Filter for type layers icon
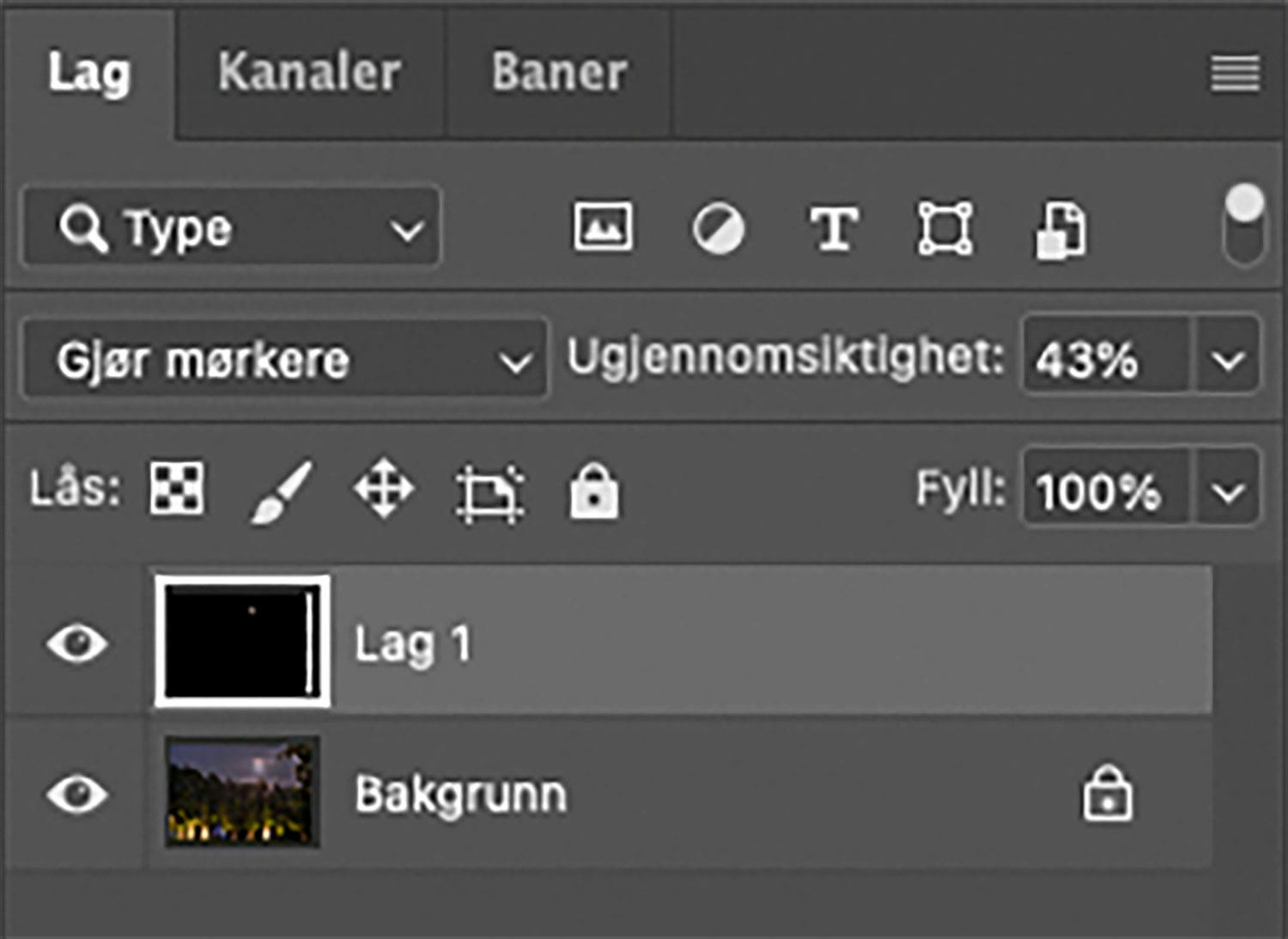Image resolution: width=1288 pixels, height=939 pixels. click(833, 229)
